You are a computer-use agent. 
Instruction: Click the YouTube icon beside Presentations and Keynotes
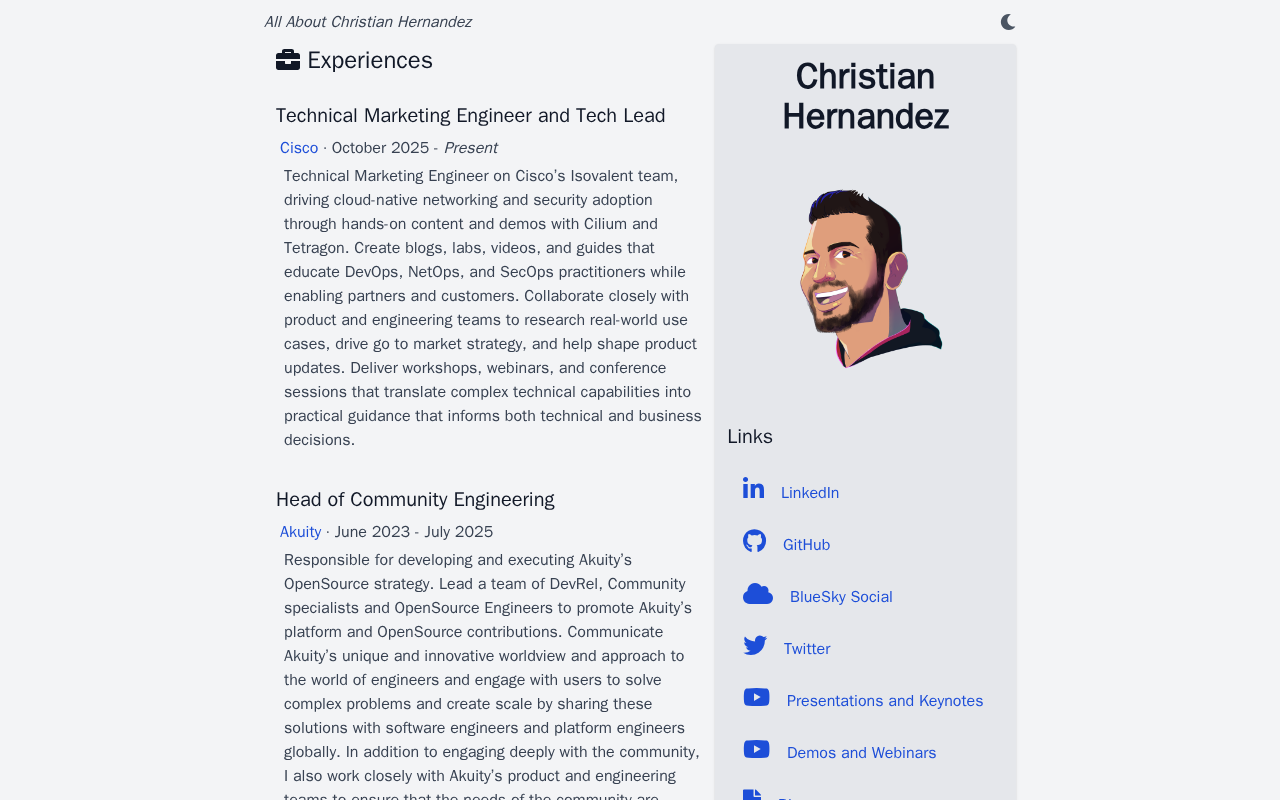pyautogui.click(x=757, y=698)
